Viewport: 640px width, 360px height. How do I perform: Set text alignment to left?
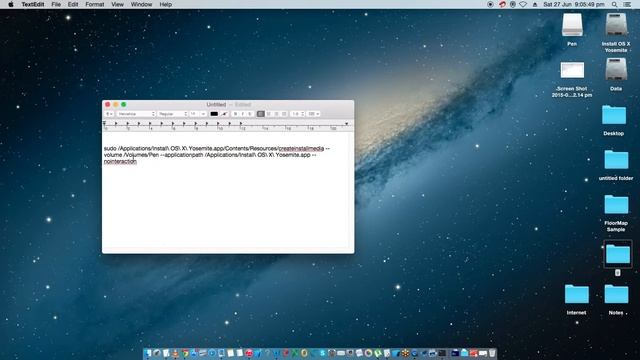(x=261, y=114)
